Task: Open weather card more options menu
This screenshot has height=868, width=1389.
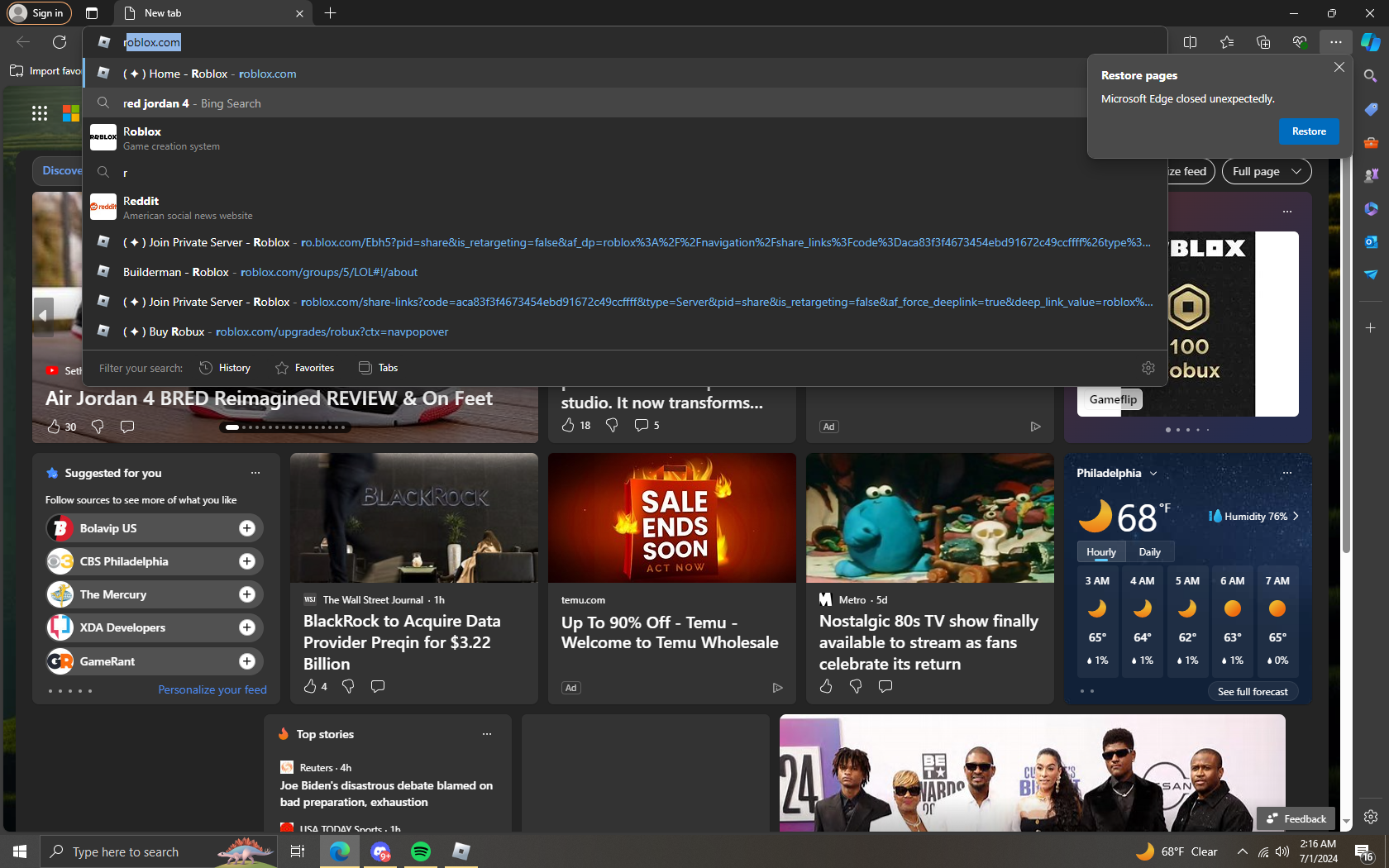Action: click(1286, 473)
